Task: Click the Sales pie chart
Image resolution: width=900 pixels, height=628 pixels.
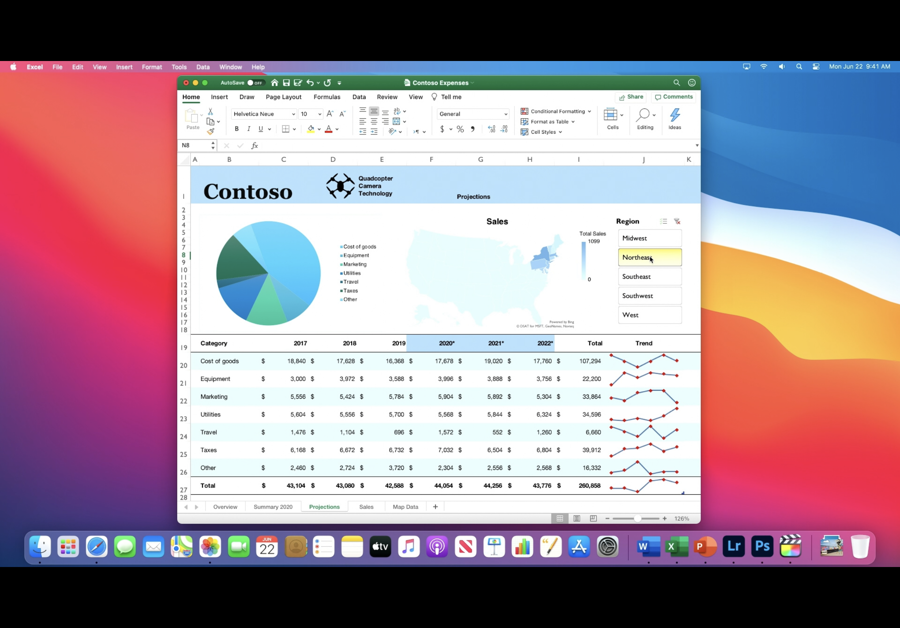Action: pyautogui.click(x=269, y=273)
